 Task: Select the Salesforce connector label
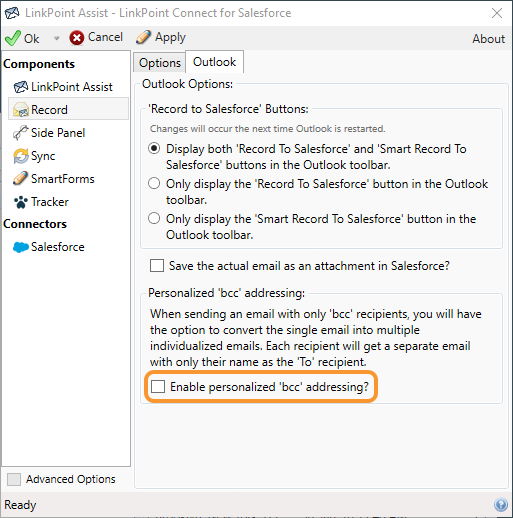pyautogui.click(x=58, y=247)
